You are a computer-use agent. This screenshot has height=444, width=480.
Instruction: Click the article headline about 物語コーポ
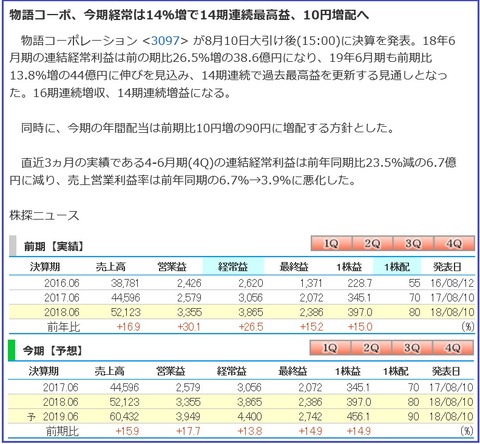(189, 15)
